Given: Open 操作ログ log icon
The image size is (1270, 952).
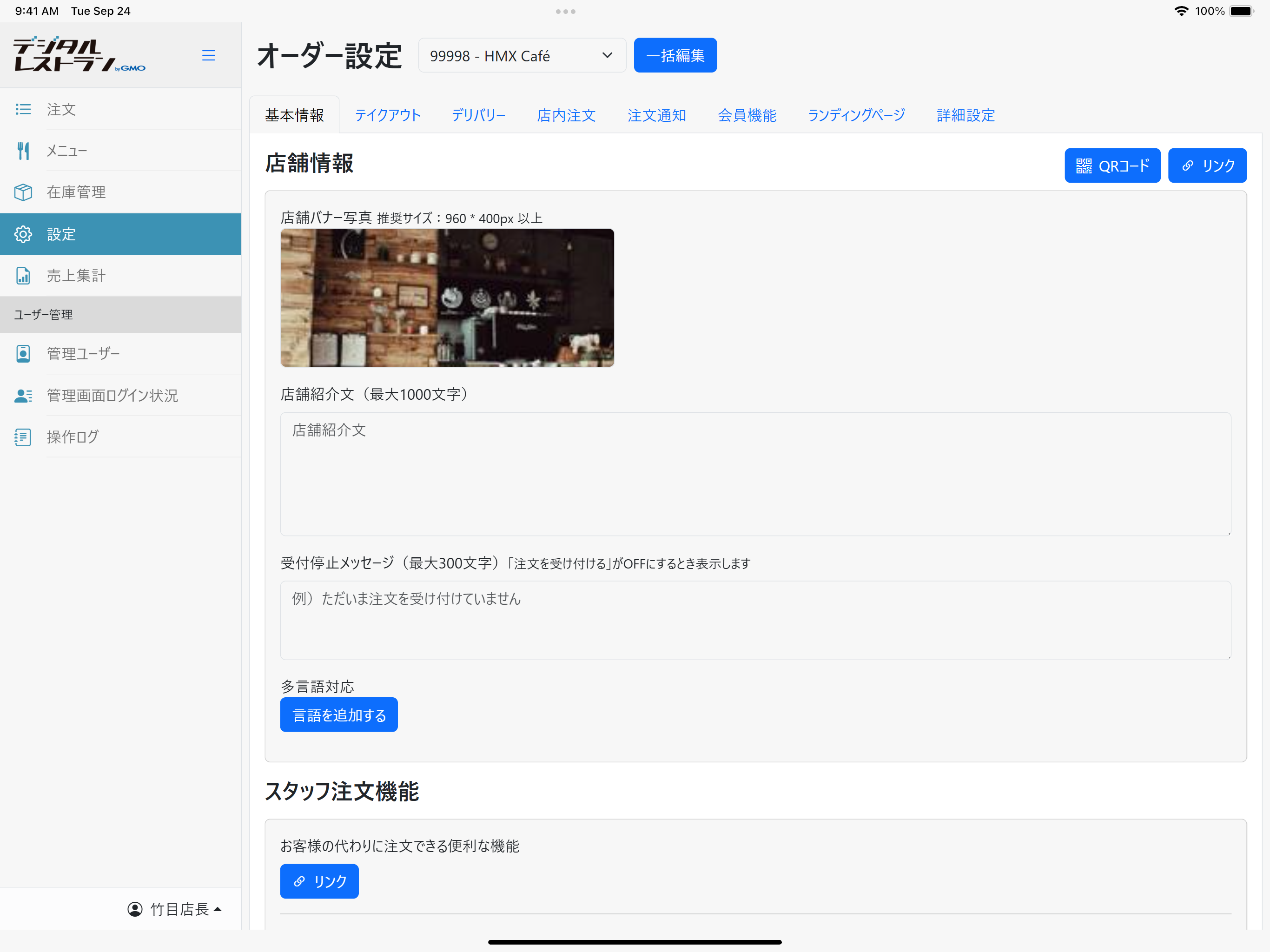Looking at the screenshot, I should [23, 437].
